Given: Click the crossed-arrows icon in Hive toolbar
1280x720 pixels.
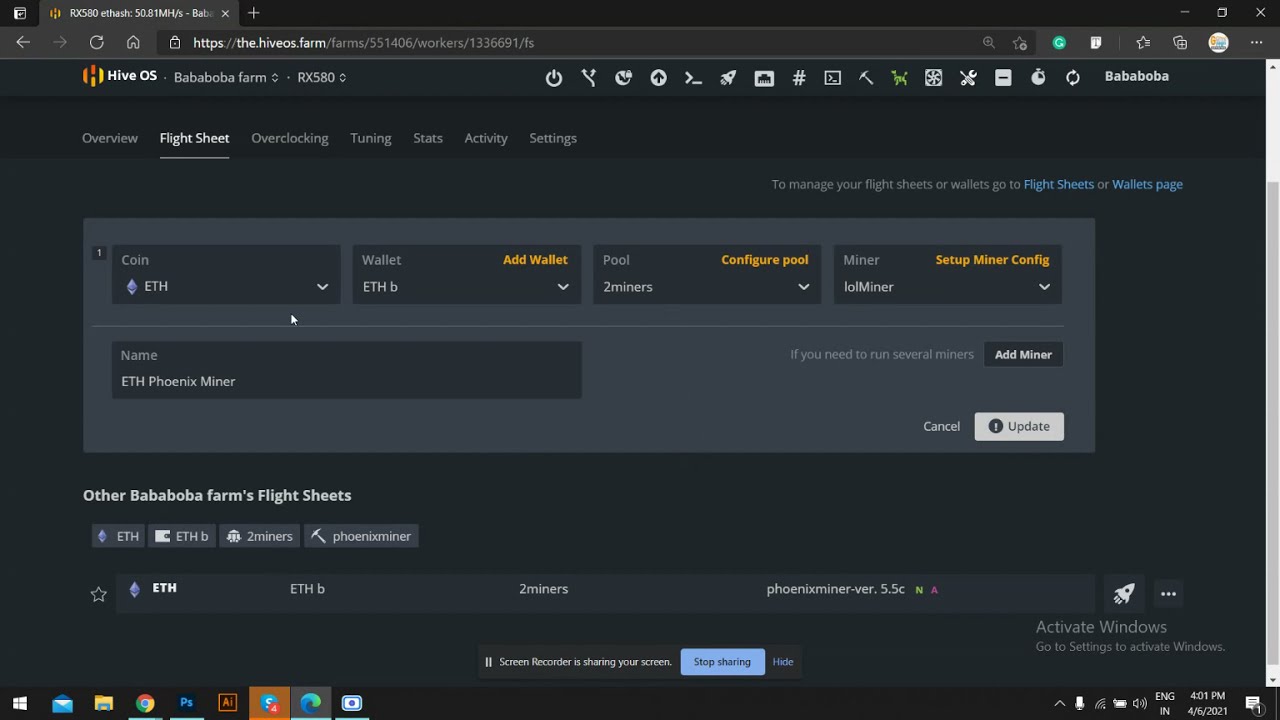Looking at the screenshot, I should (x=589, y=77).
